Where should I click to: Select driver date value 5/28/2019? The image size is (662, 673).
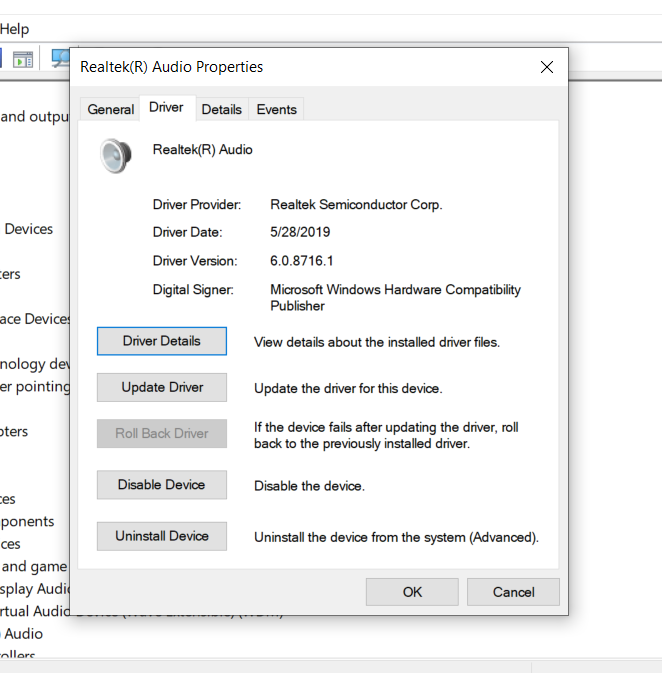click(300, 232)
